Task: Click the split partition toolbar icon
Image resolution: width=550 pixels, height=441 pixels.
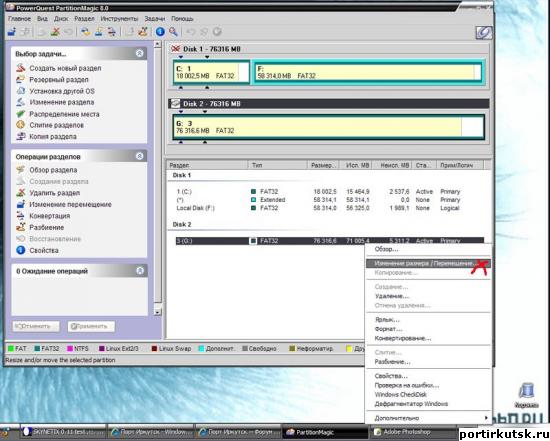Action: 142,32
